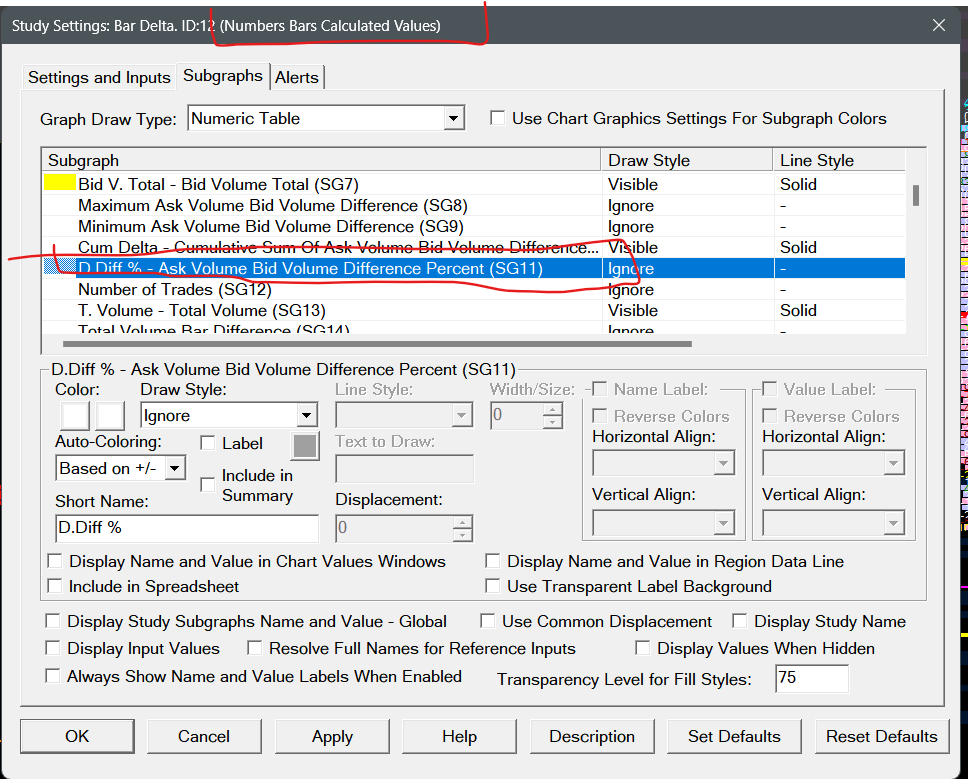Screen dimensions: 968x779
Task: Open the Graph Draw Type dropdown
Action: tap(454, 119)
